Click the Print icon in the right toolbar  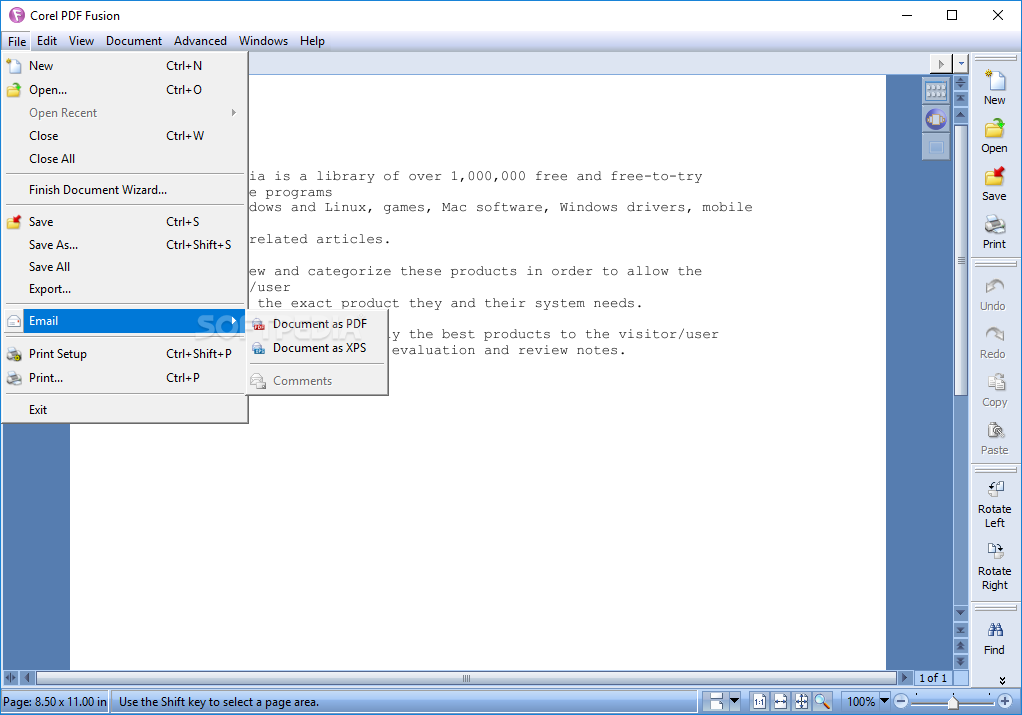pyautogui.click(x=995, y=224)
